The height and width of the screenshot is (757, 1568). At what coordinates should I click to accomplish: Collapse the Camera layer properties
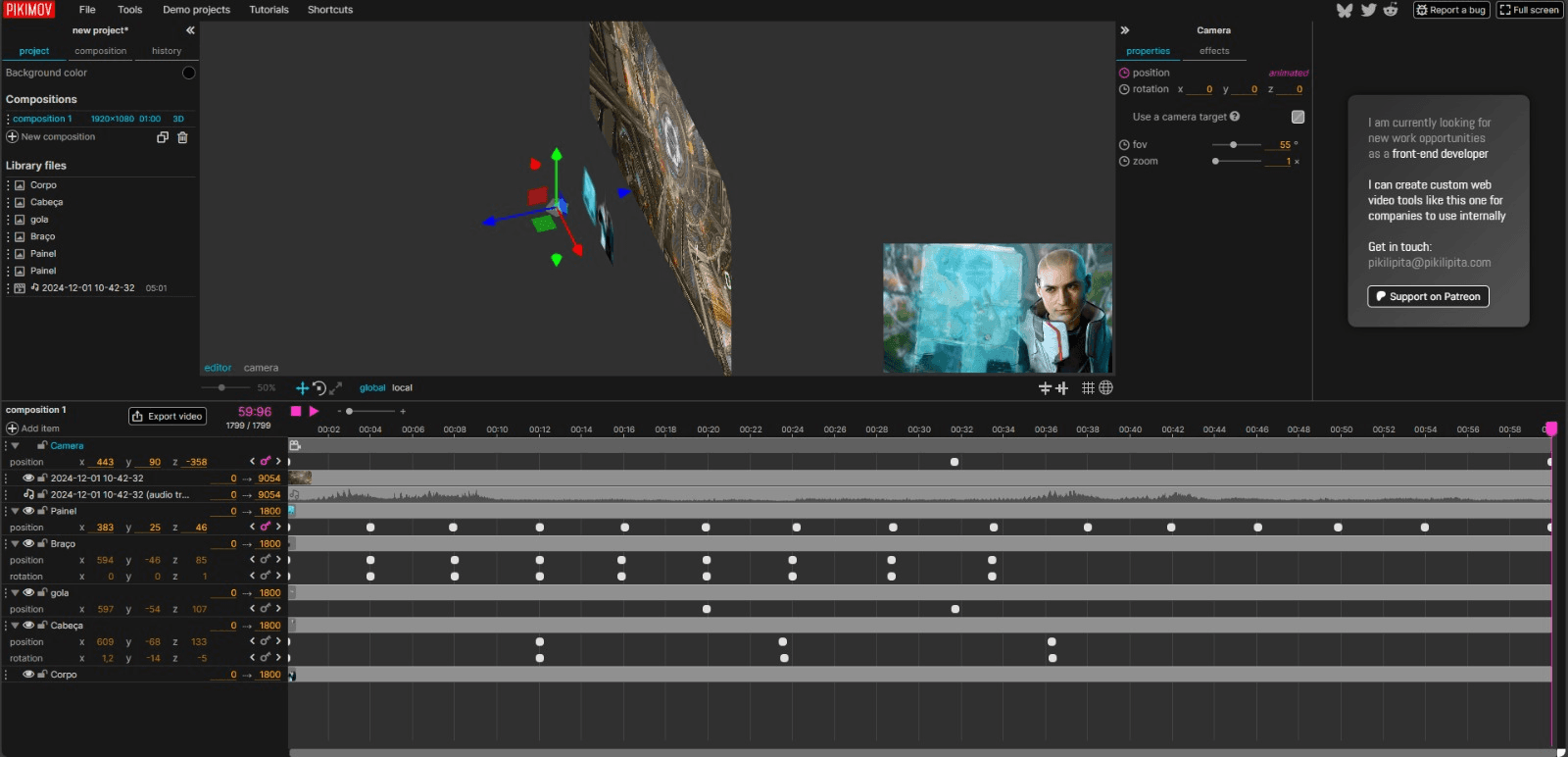[x=15, y=446]
